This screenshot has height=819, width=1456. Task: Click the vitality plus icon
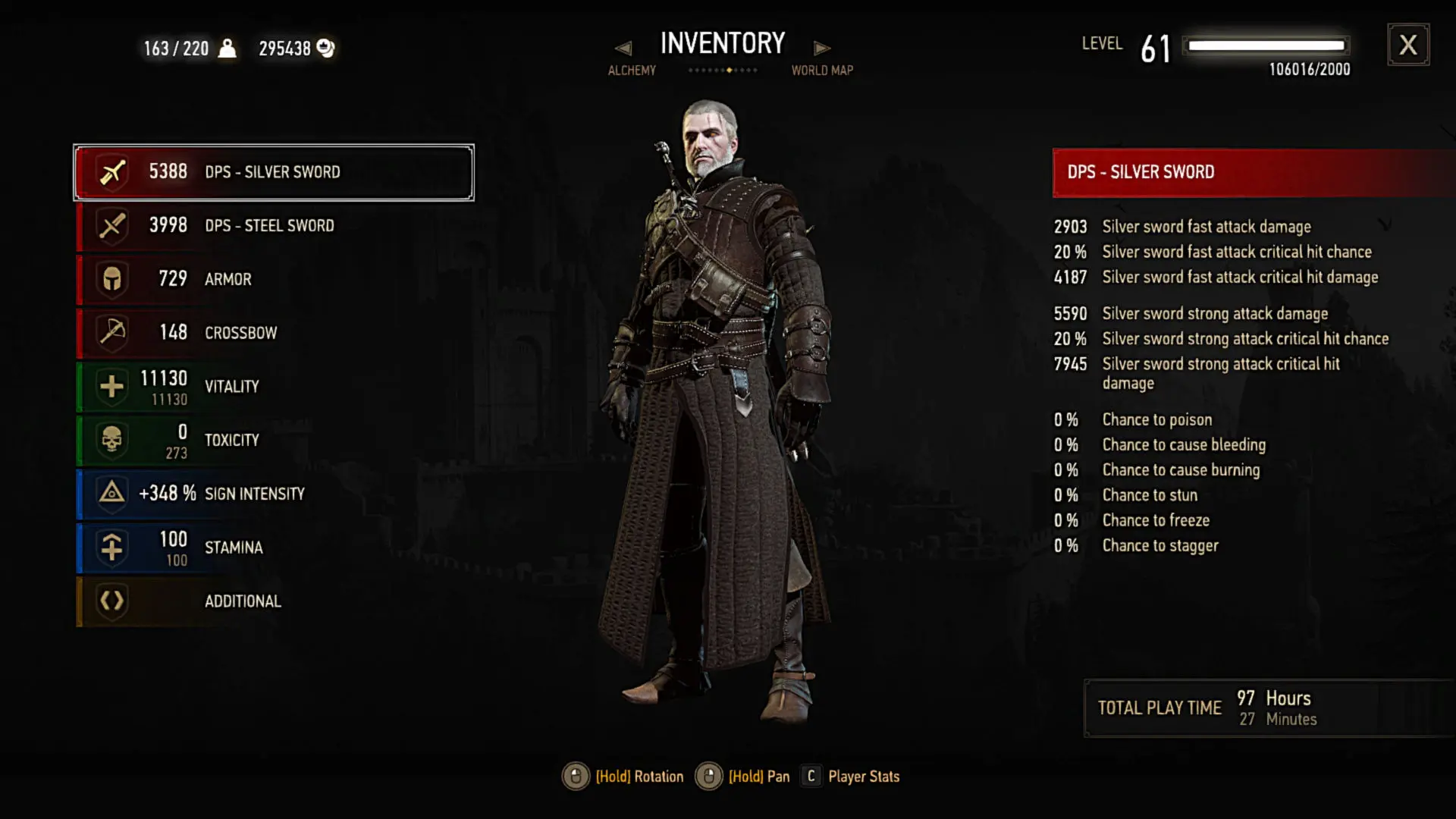coord(112,387)
